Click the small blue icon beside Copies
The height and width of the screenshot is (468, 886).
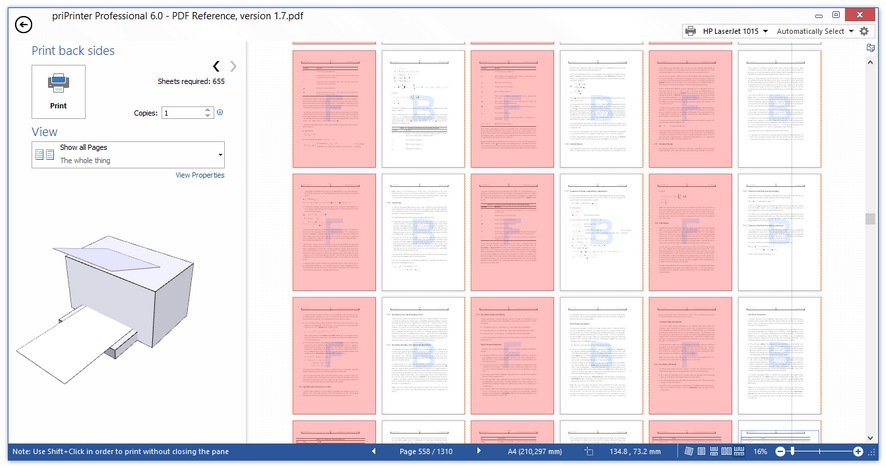[x=220, y=112]
